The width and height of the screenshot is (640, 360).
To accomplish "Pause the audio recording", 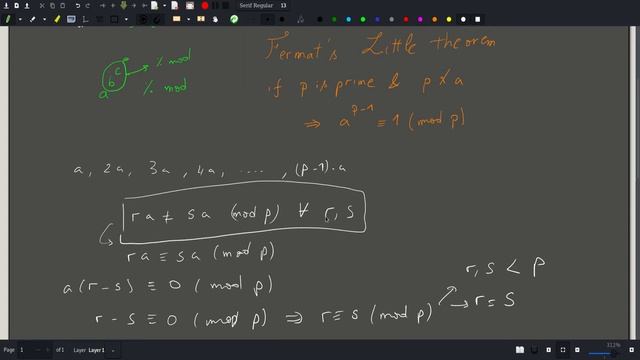I will click(x=215, y=6).
